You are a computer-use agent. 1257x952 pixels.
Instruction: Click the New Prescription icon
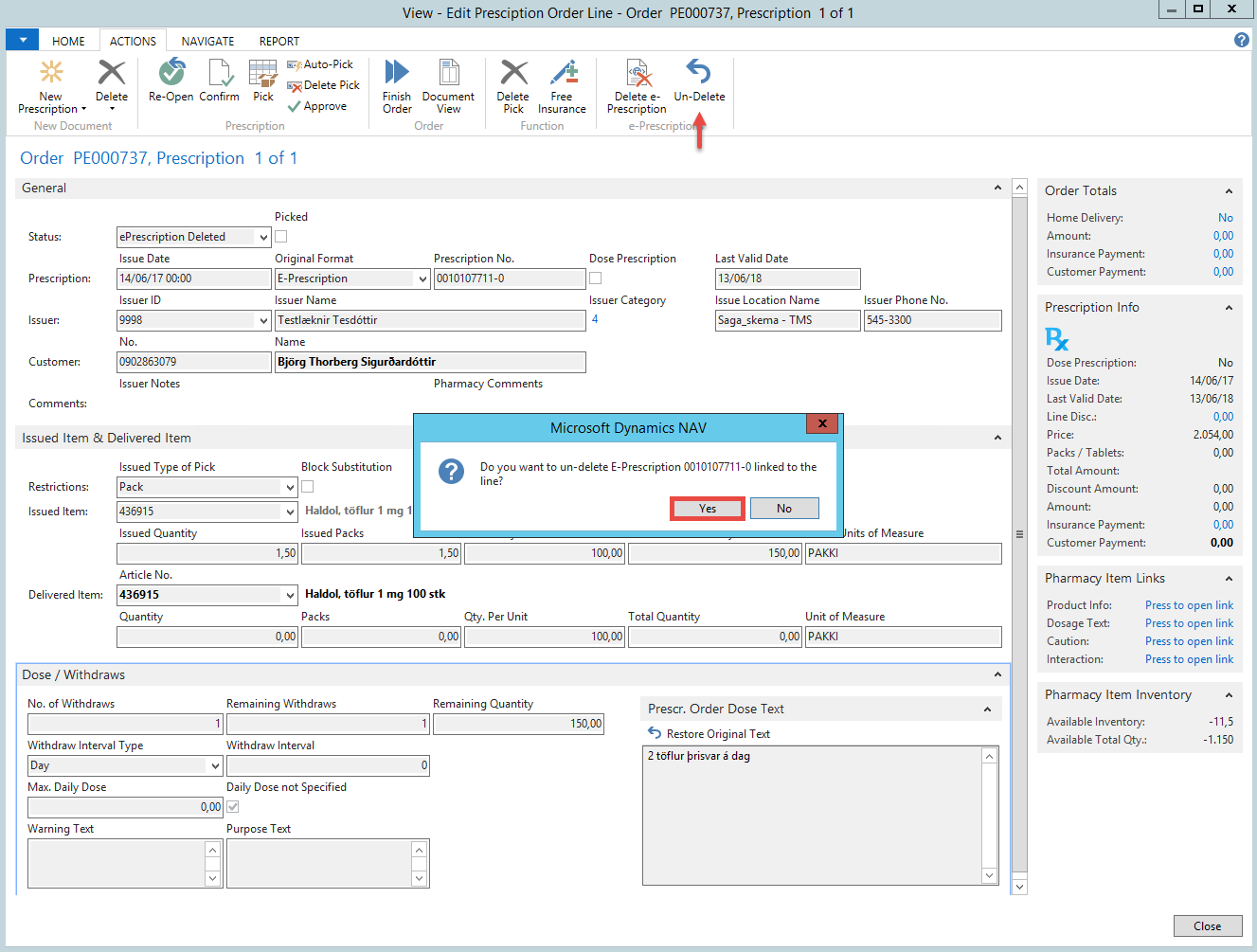pyautogui.click(x=51, y=74)
